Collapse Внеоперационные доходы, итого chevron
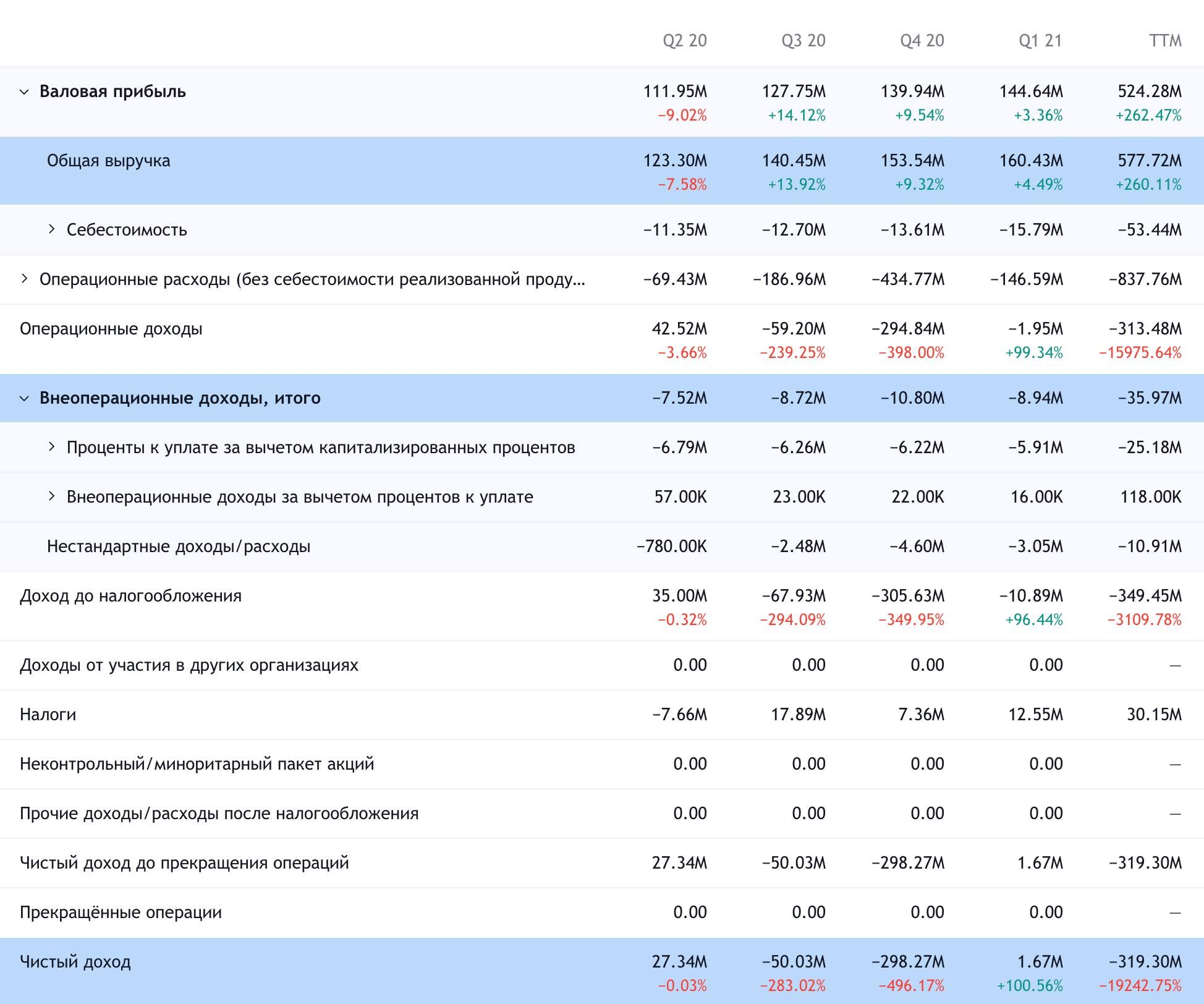Image resolution: width=1204 pixels, height=1004 pixels. [x=24, y=398]
